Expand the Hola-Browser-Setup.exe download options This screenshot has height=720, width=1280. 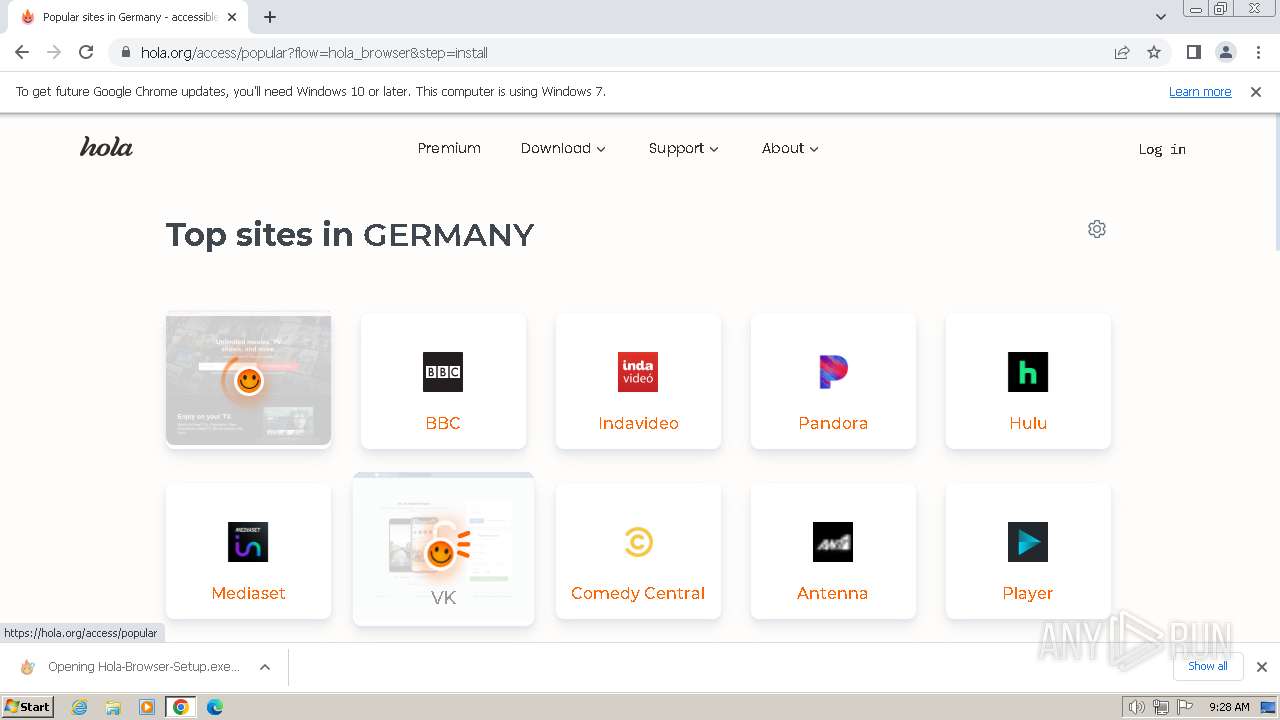pyautogui.click(x=265, y=667)
